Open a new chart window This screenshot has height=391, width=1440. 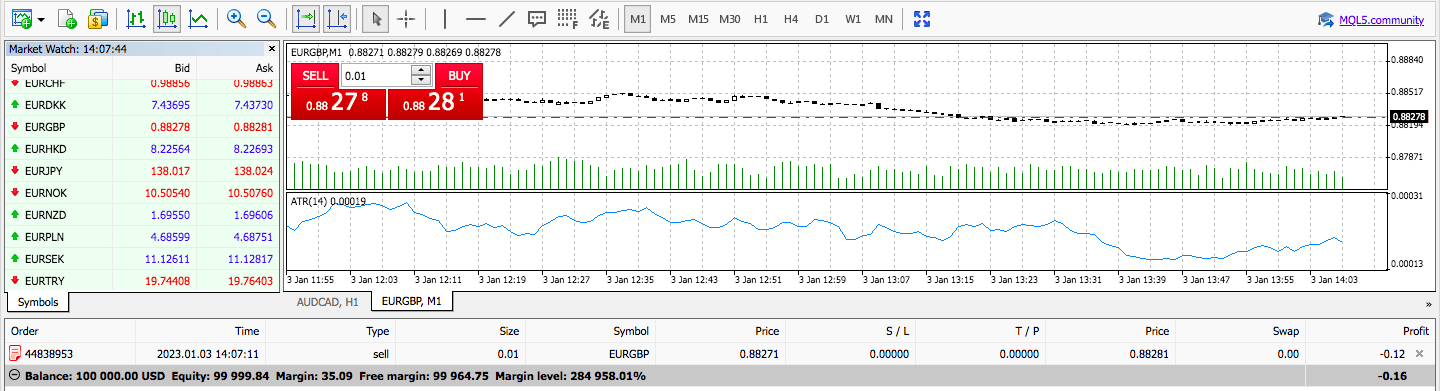tap(22, 18)
